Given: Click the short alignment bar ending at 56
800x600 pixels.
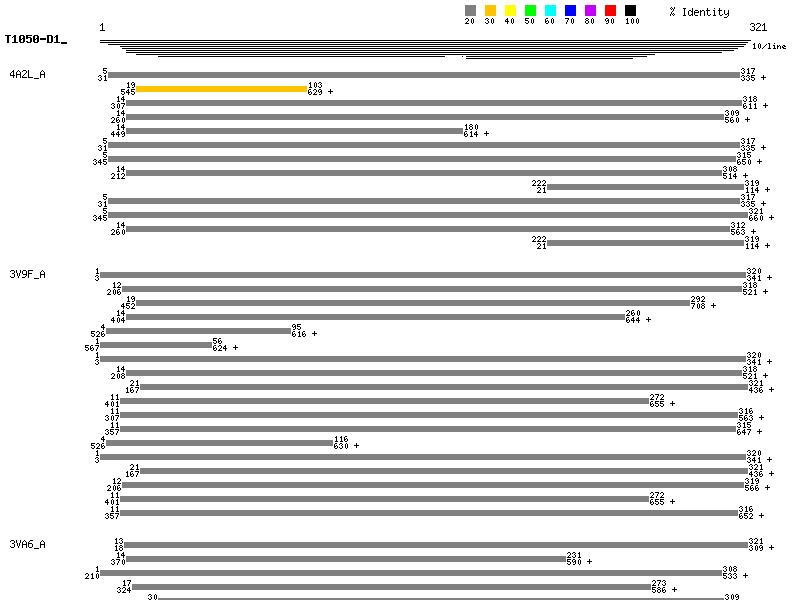Looking at the screenshot, I should tap(155, 345).
